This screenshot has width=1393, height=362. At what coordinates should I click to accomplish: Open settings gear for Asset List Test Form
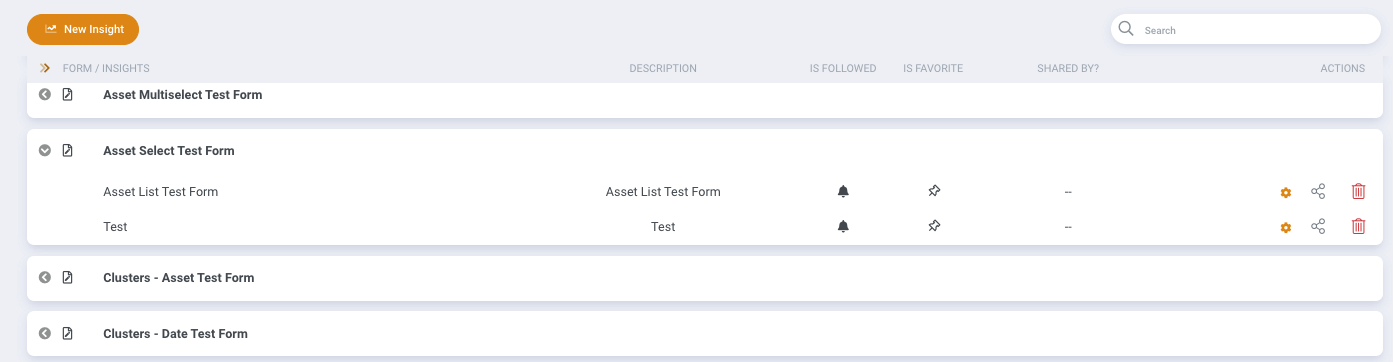tap(1286, 192)
